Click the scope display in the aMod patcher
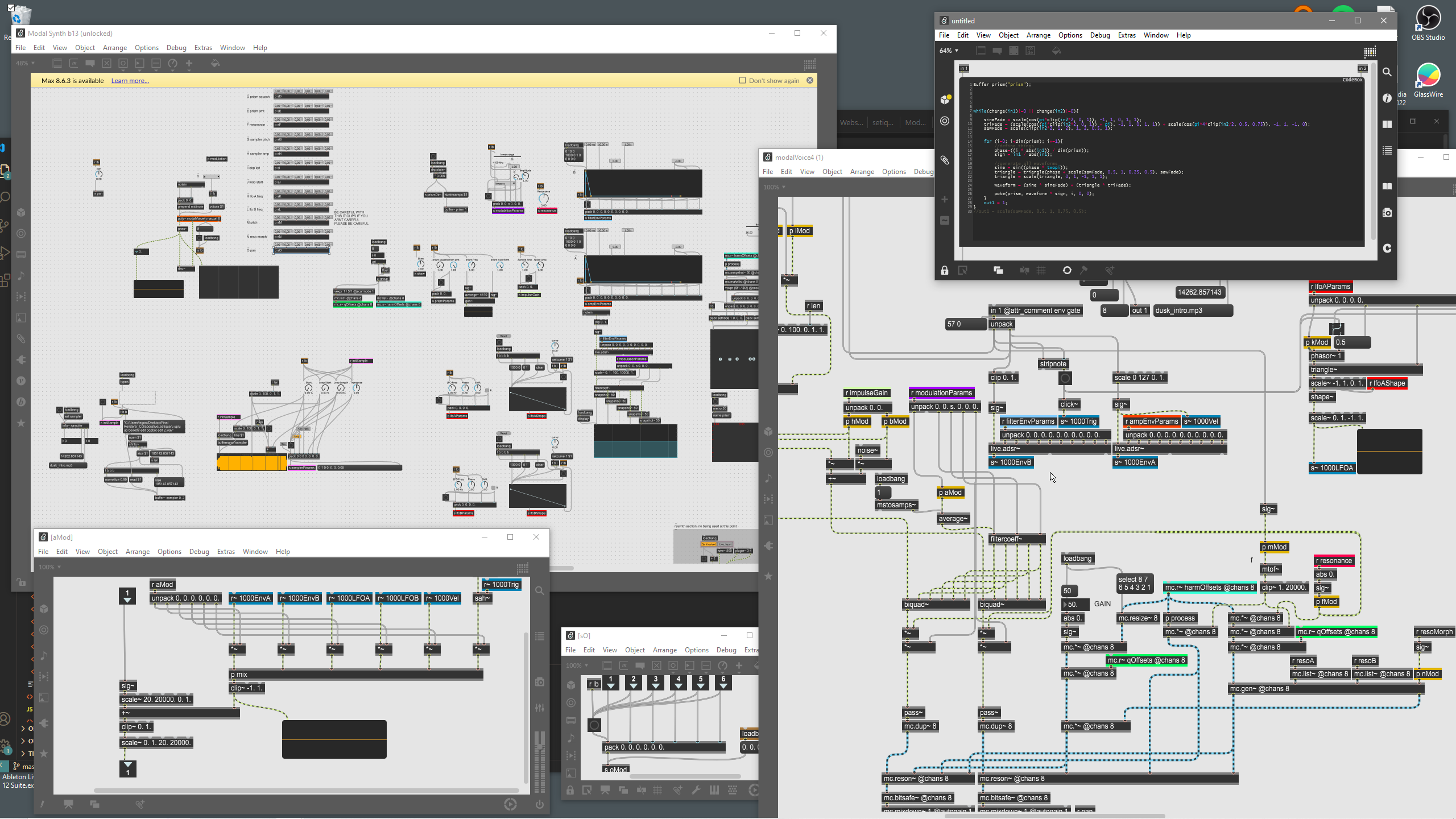 click(334, 739)
